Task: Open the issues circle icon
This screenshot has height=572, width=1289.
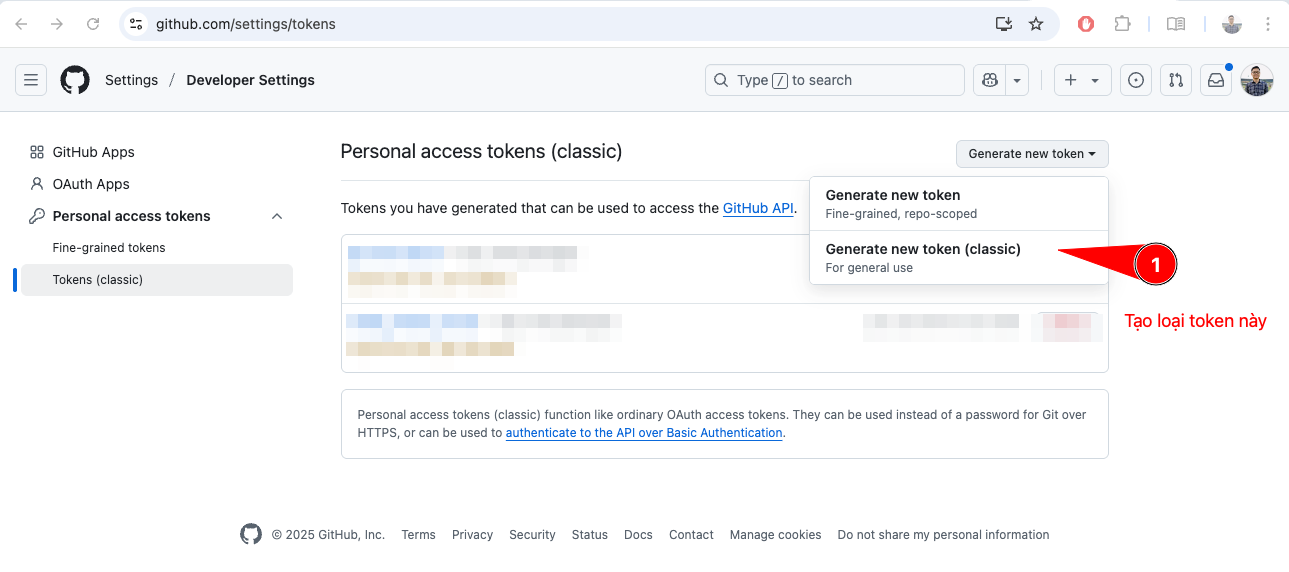Action: pyautogui.click(x=1135, y=80)
